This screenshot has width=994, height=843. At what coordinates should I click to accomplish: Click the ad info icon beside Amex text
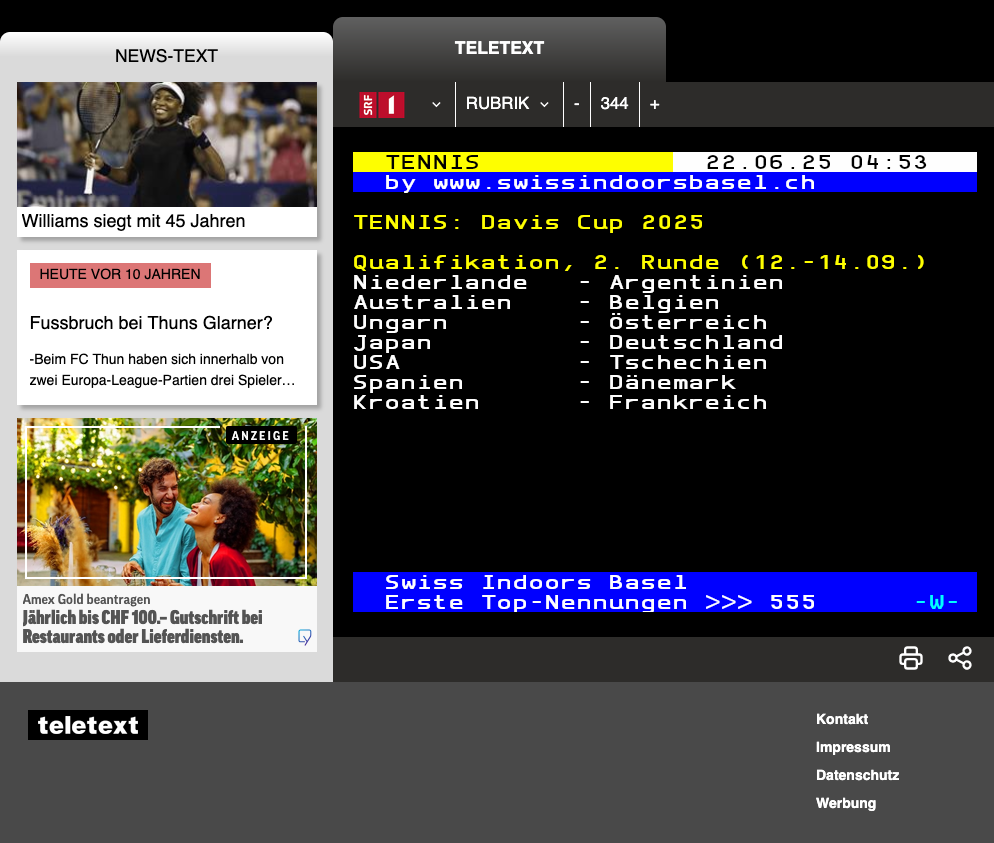(x=305, y=636)
